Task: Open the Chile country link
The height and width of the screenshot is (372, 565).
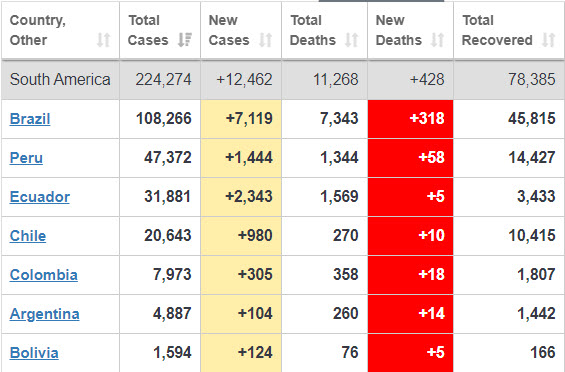Action: (28, 236)
